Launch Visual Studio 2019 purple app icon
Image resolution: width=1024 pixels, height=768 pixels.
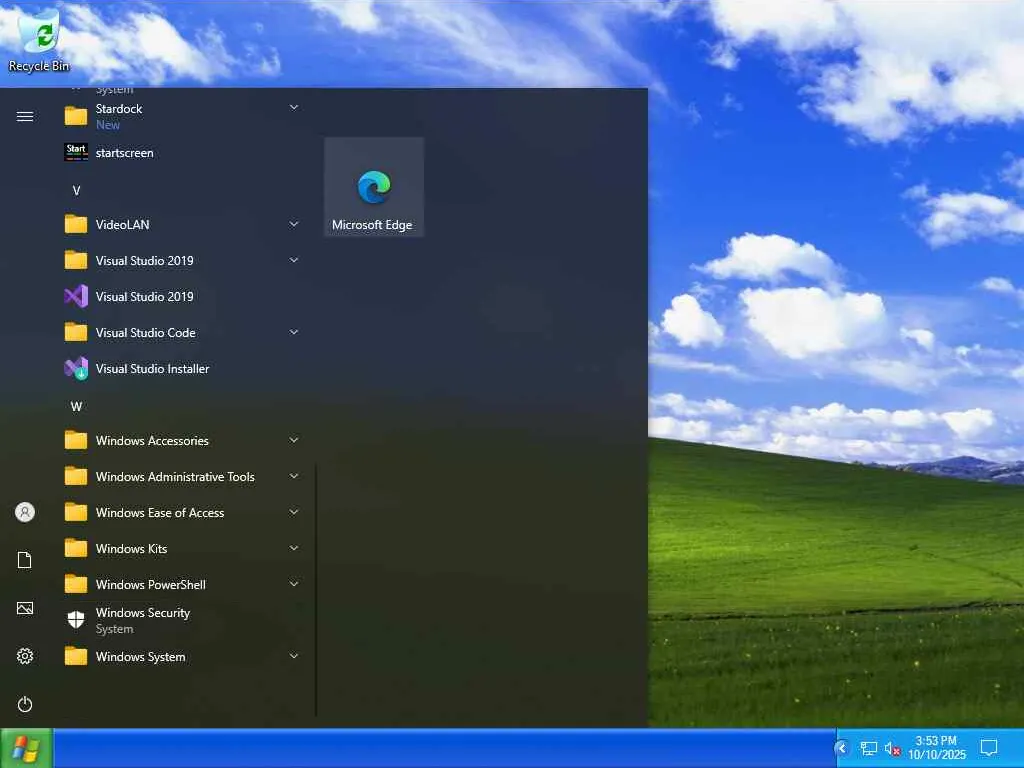(76, 296)
